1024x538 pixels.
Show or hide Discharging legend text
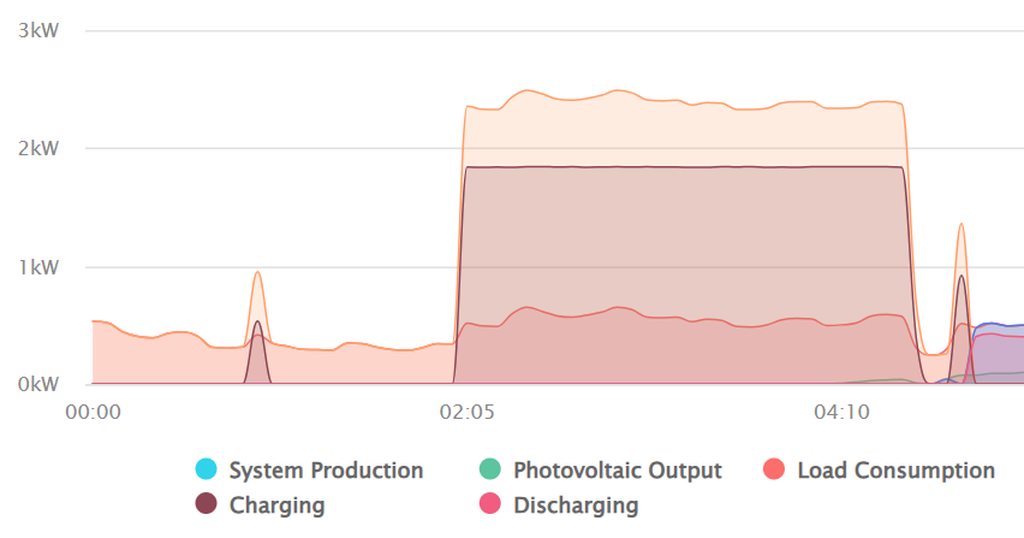[576, 505]
